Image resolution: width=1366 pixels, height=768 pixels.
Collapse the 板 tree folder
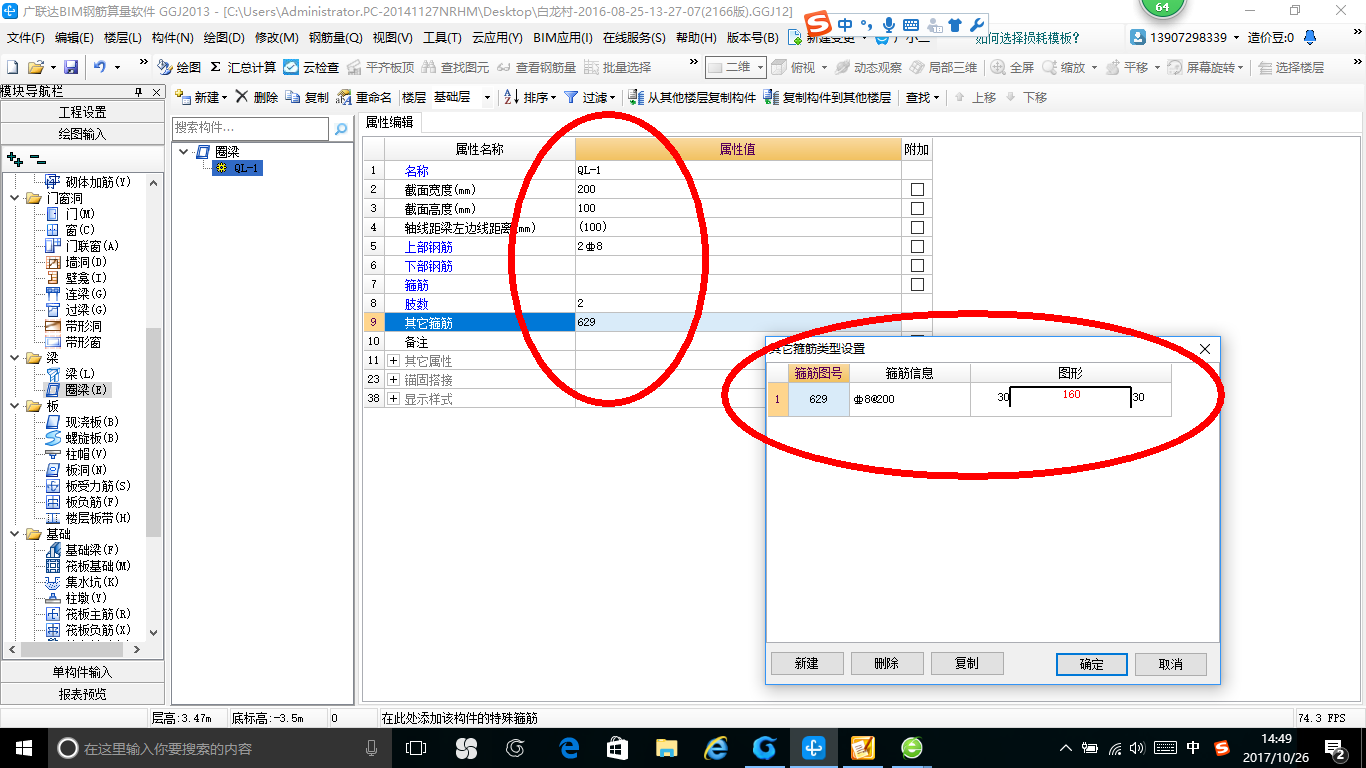[x=15, y=406]
